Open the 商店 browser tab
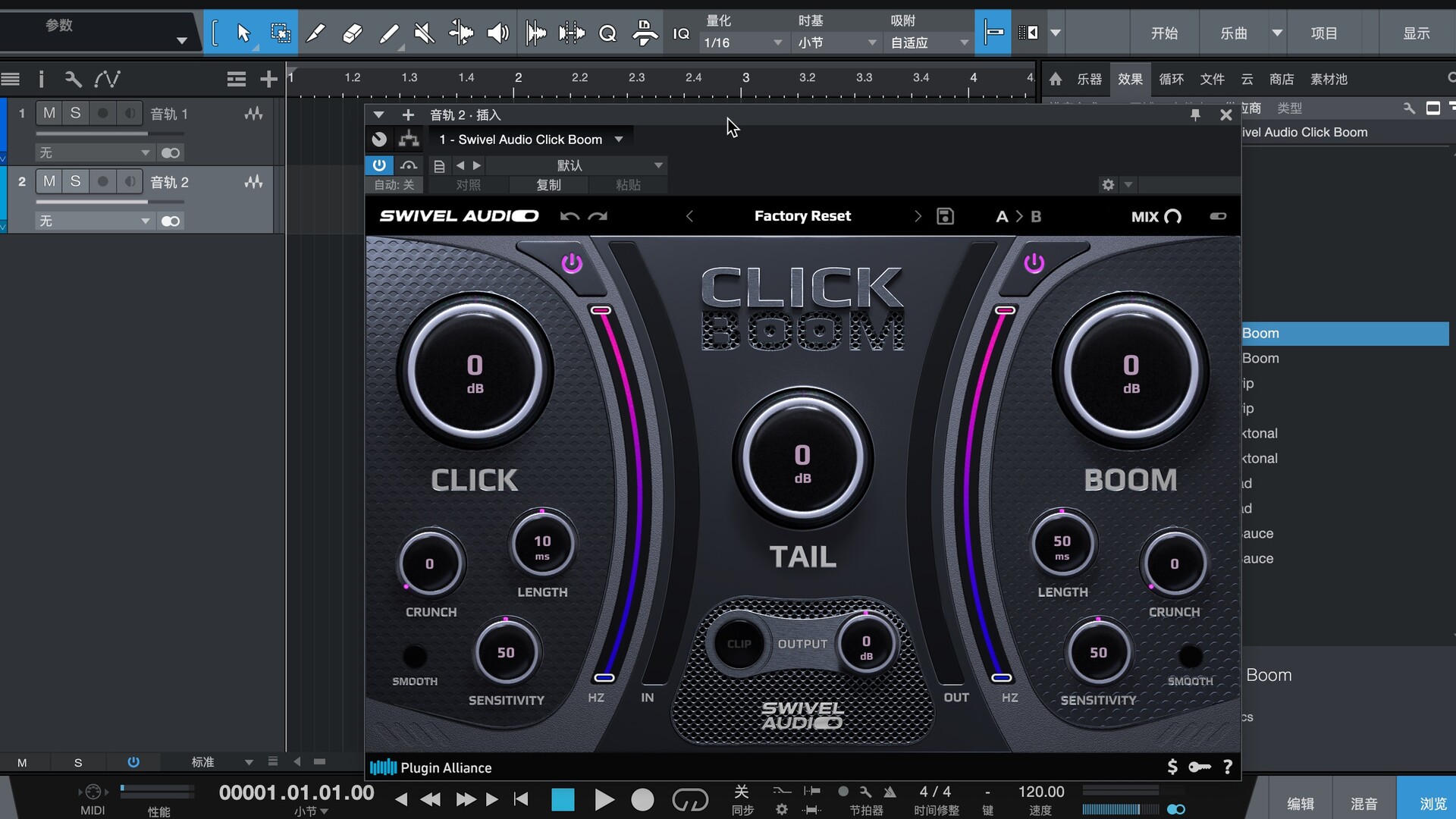1456x819 pixels. [x=1282, y=79]
